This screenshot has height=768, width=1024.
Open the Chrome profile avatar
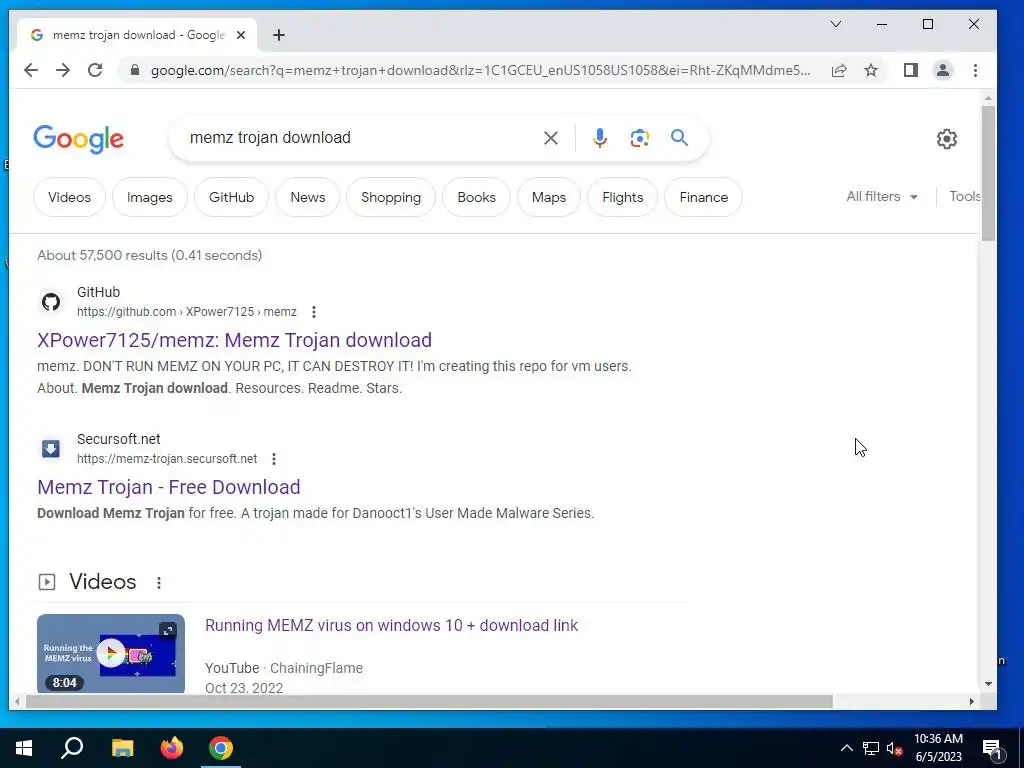(x=942, y=70)
